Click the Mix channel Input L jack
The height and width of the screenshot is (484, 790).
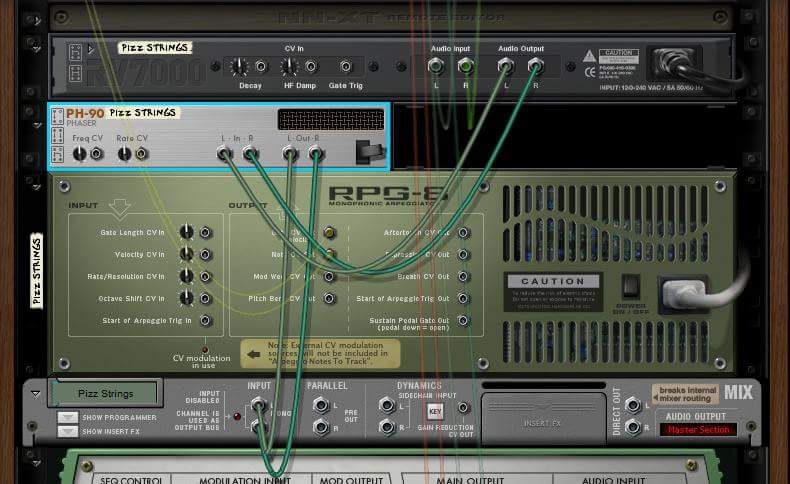pyautogui.click(x=258, y=404)
